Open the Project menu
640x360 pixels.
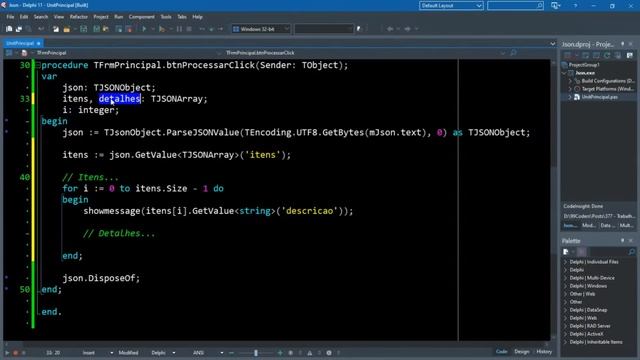pos(101,17)
